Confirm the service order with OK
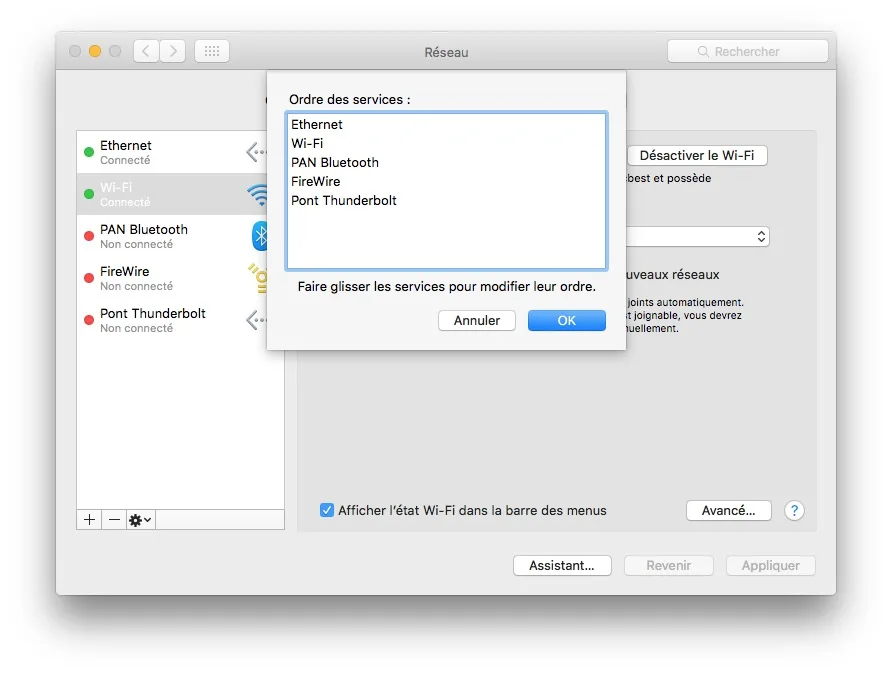The height and width of the screenshot is (675, 892). [x=566, y=320]
